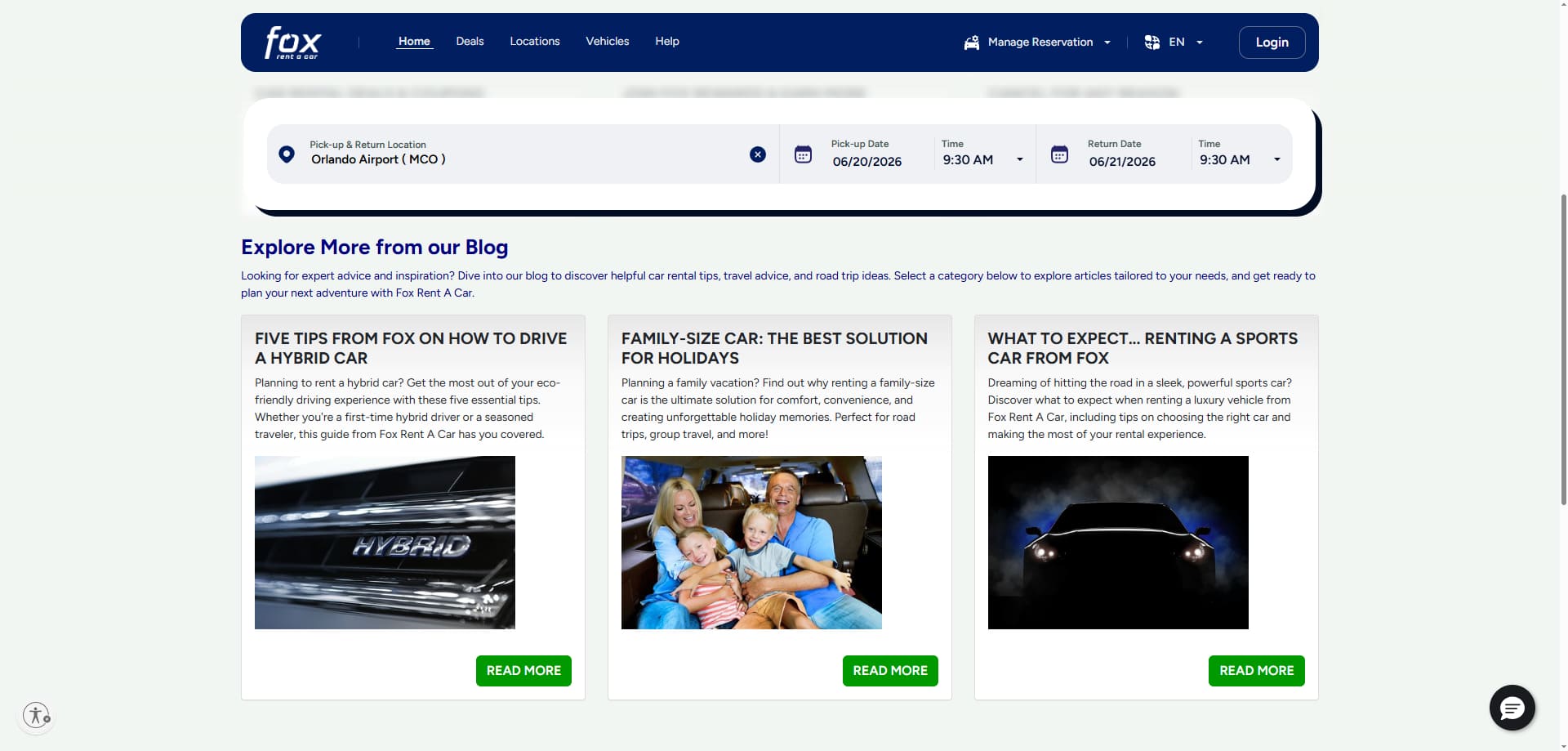1568x751 pixels.
Task: Read more about the hybrid car article
Action: point(523,670)
